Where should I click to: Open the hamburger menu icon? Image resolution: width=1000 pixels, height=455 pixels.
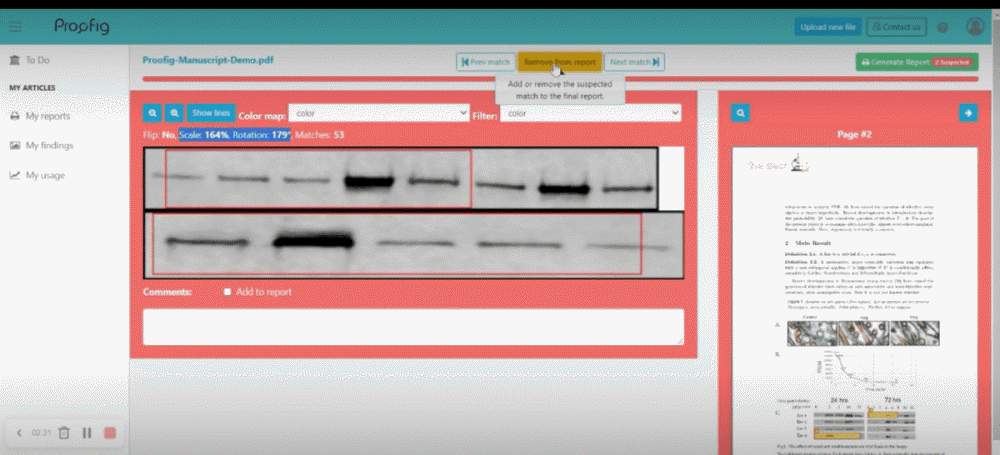pyautogui.click(x=15, y=27)
